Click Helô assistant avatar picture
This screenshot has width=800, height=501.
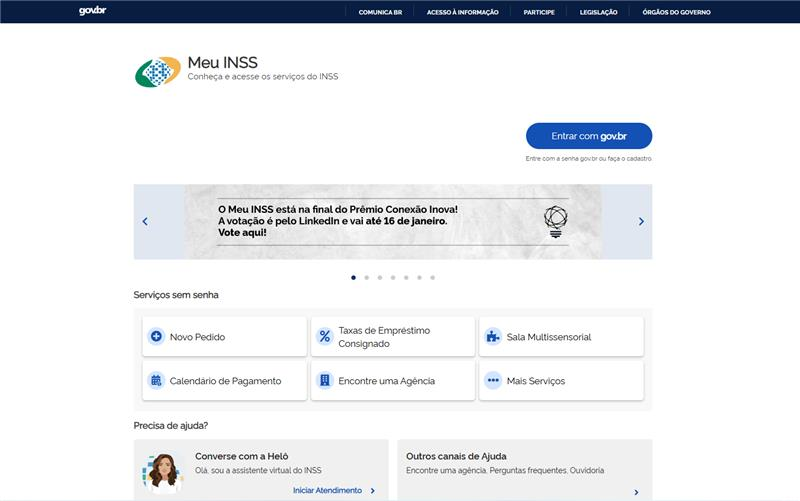click(x=162, y=473)
